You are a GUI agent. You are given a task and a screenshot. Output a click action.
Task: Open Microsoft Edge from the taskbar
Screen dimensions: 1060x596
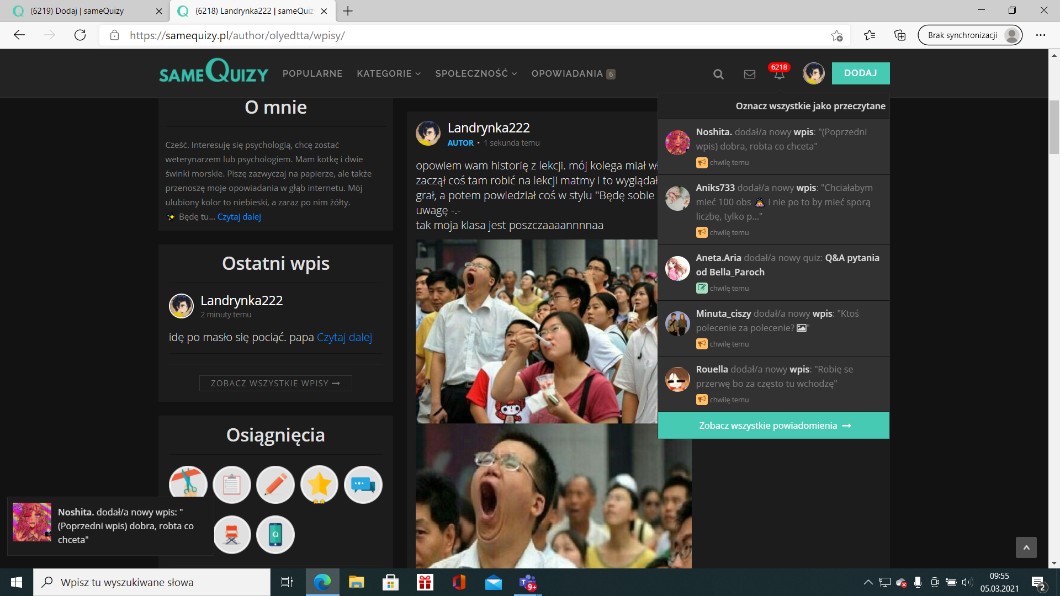coord(322,582)
